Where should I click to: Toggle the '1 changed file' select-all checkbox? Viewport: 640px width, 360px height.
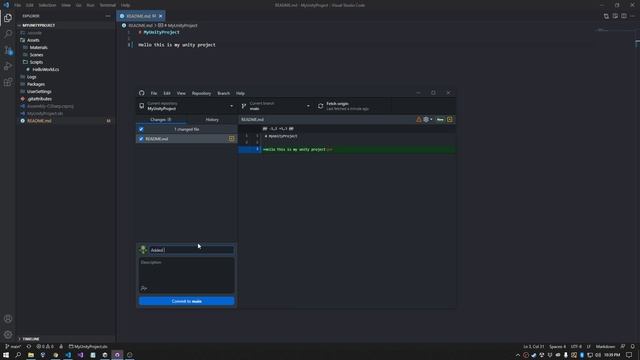[141, 129]
